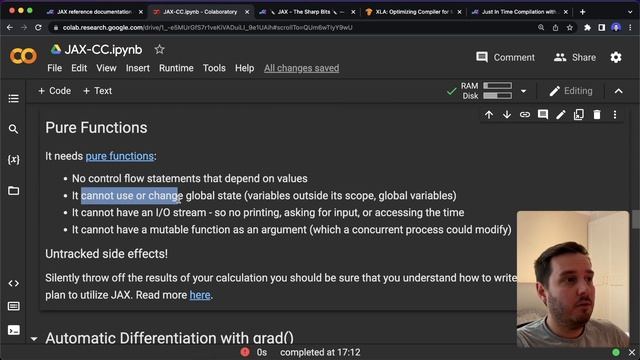Open the Insert menu

click(x=138, y=68)
